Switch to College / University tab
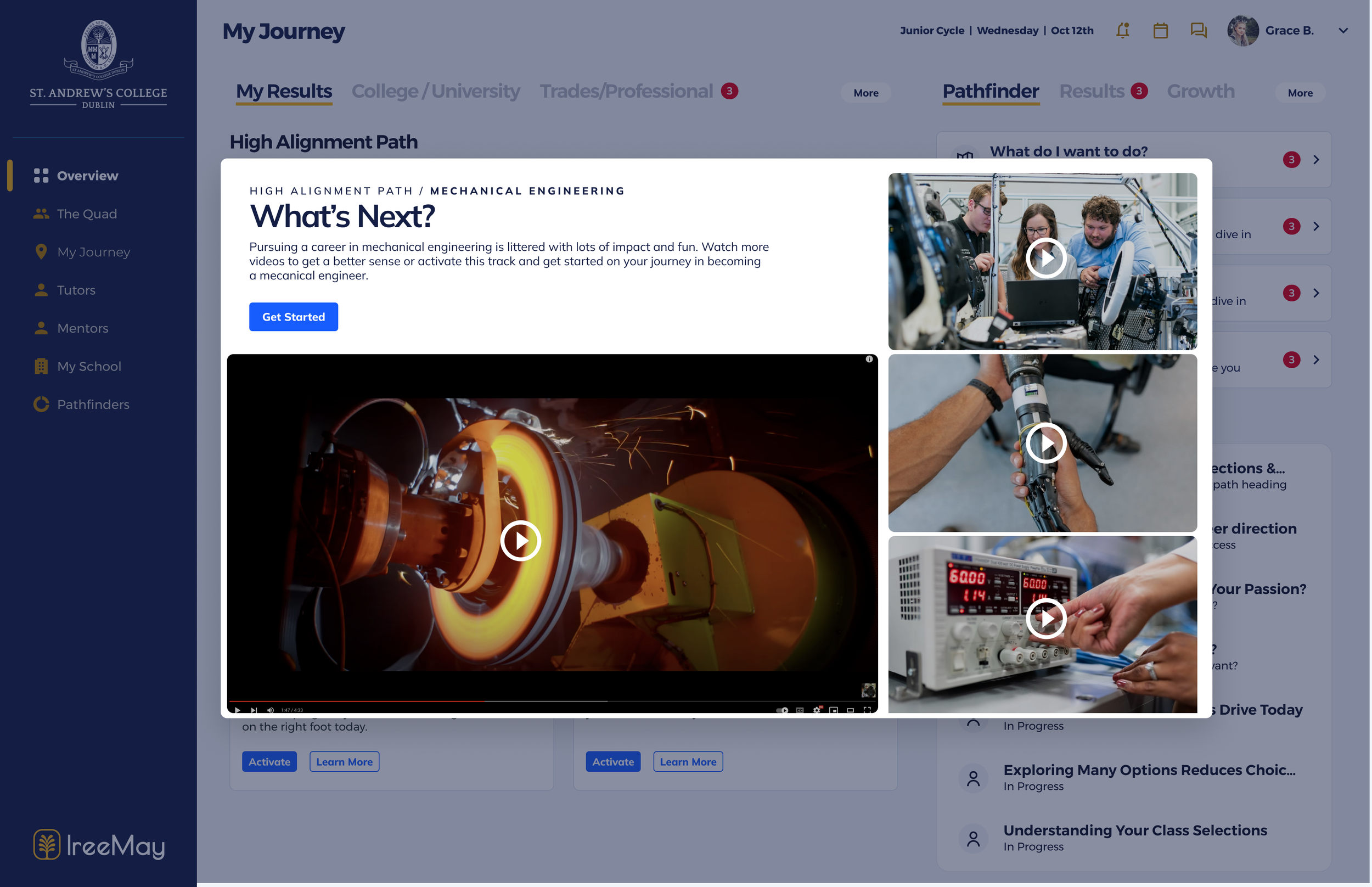This screenshot has height=887, width=1372. [435, 91]
